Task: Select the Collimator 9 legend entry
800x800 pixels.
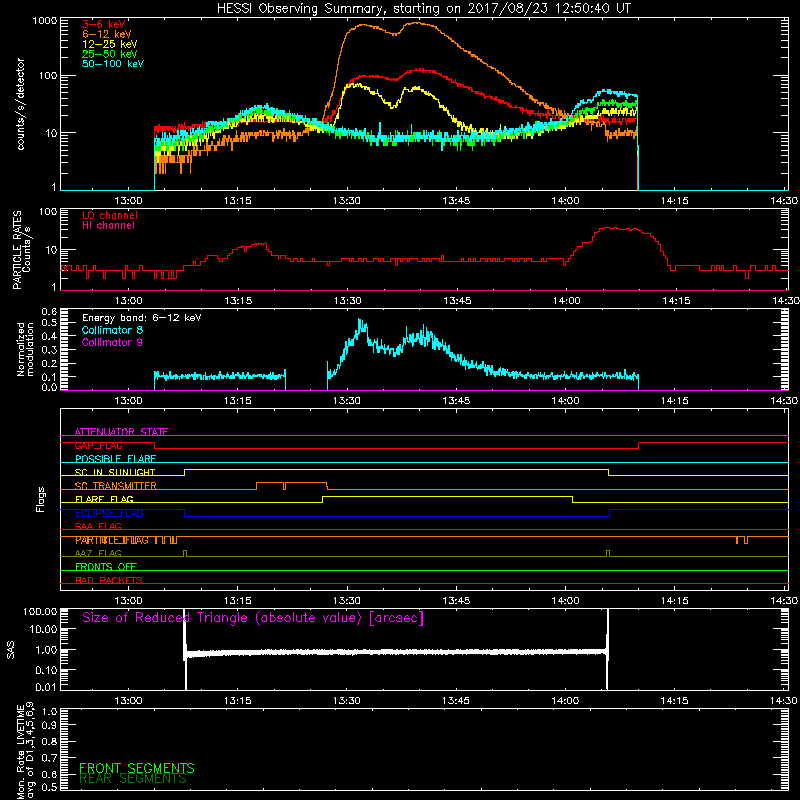Action: 112,342
